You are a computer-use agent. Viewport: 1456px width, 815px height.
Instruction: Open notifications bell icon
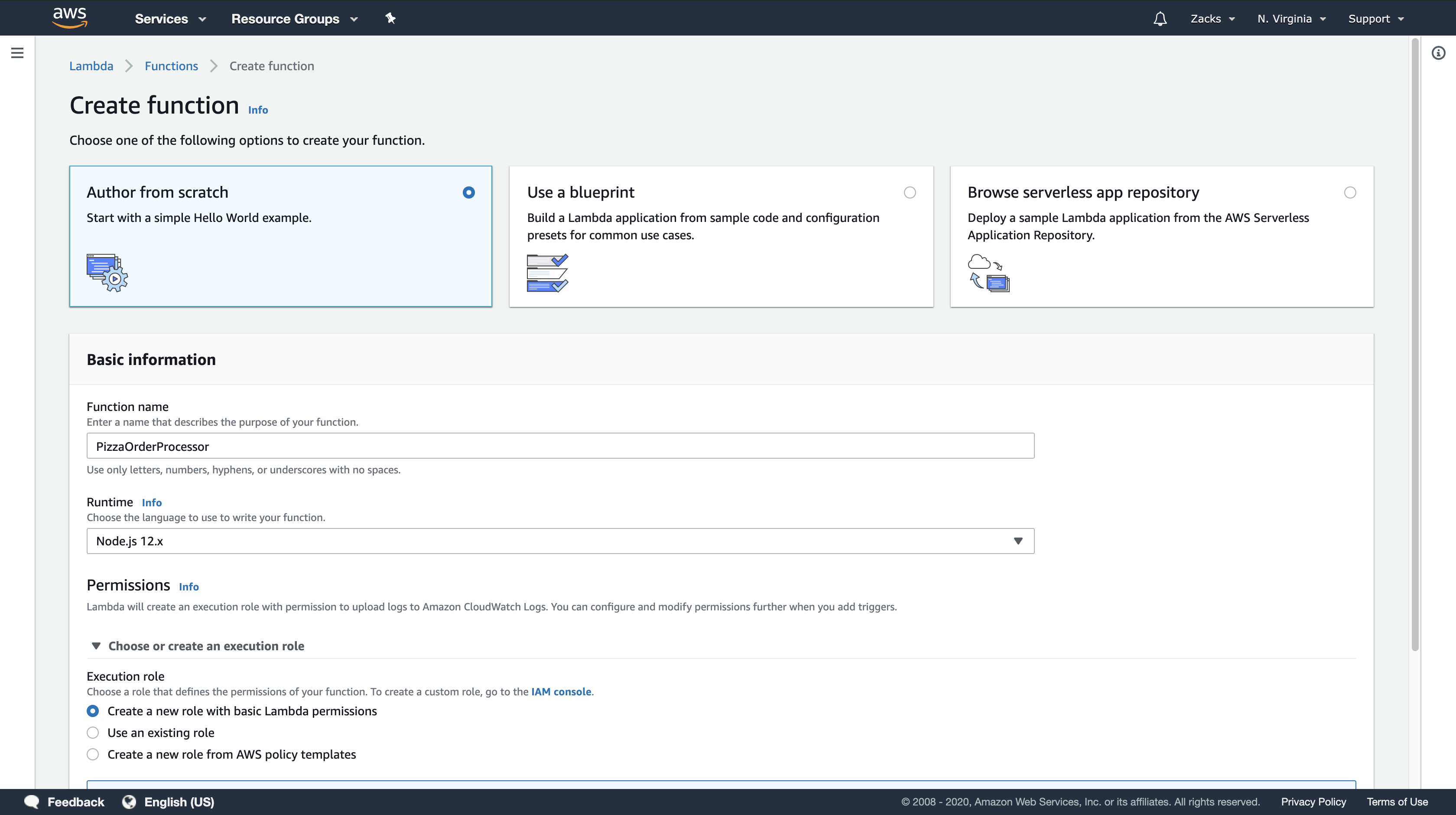1160,19
